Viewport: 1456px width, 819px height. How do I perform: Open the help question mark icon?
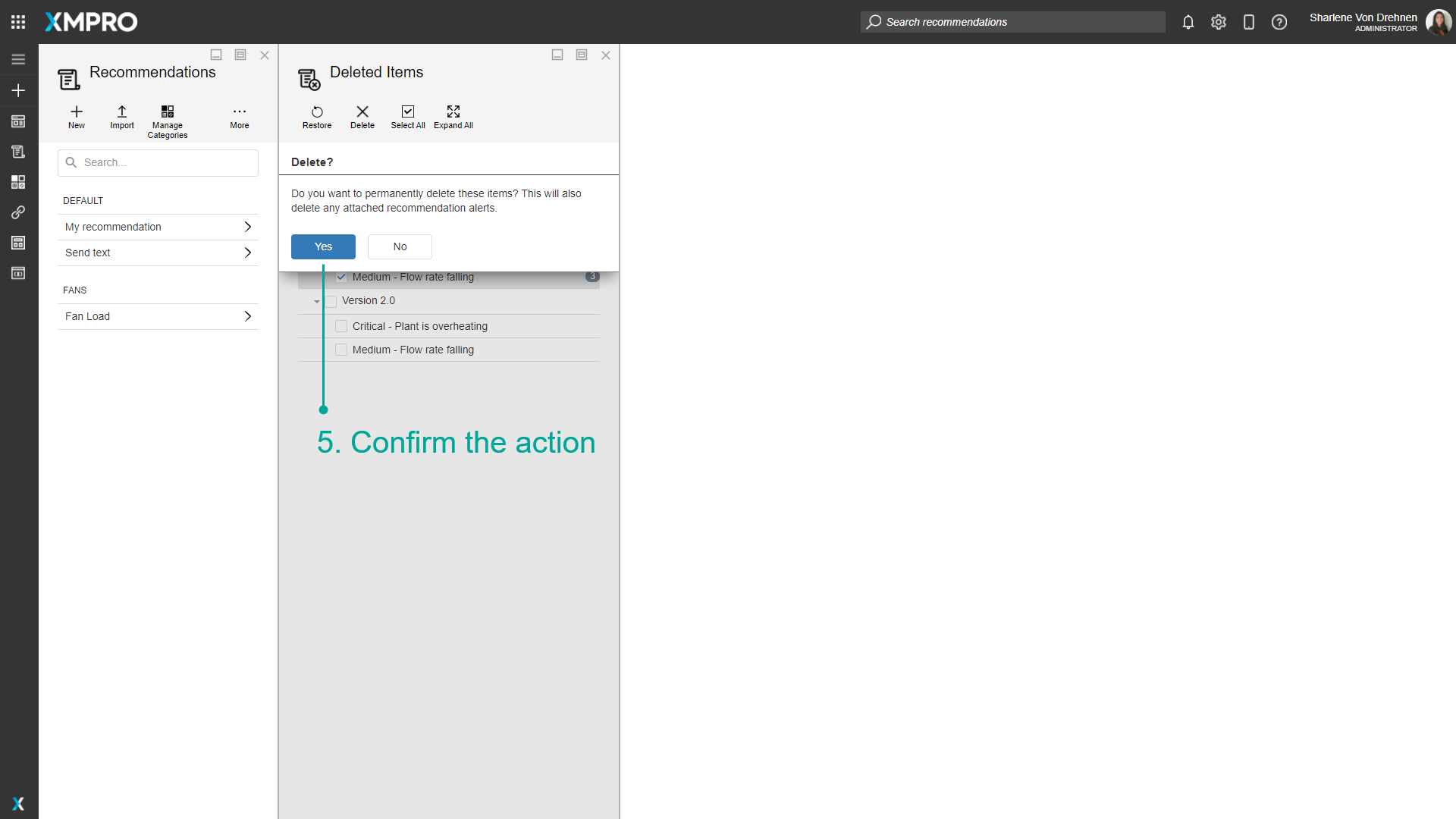(x=1279, y=22)
